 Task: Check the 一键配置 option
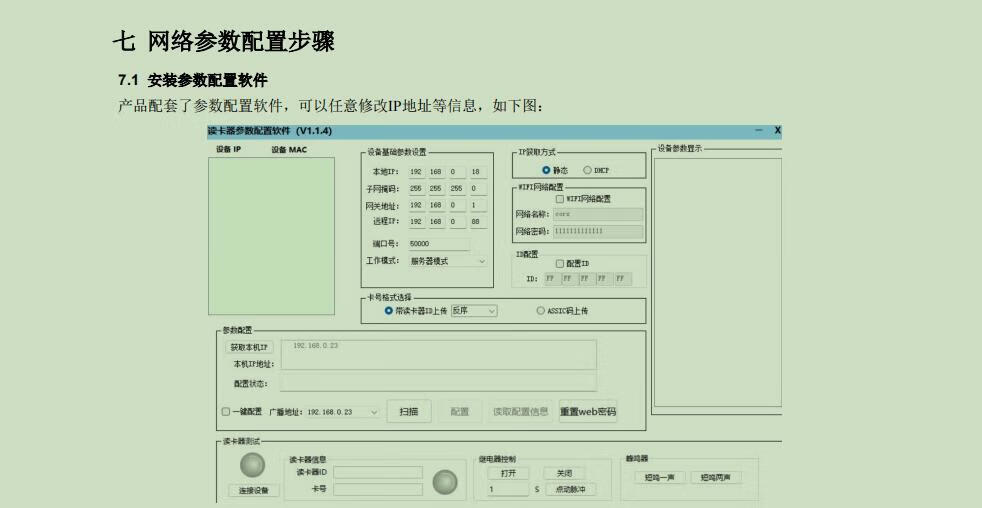click(x=225, y=411)
